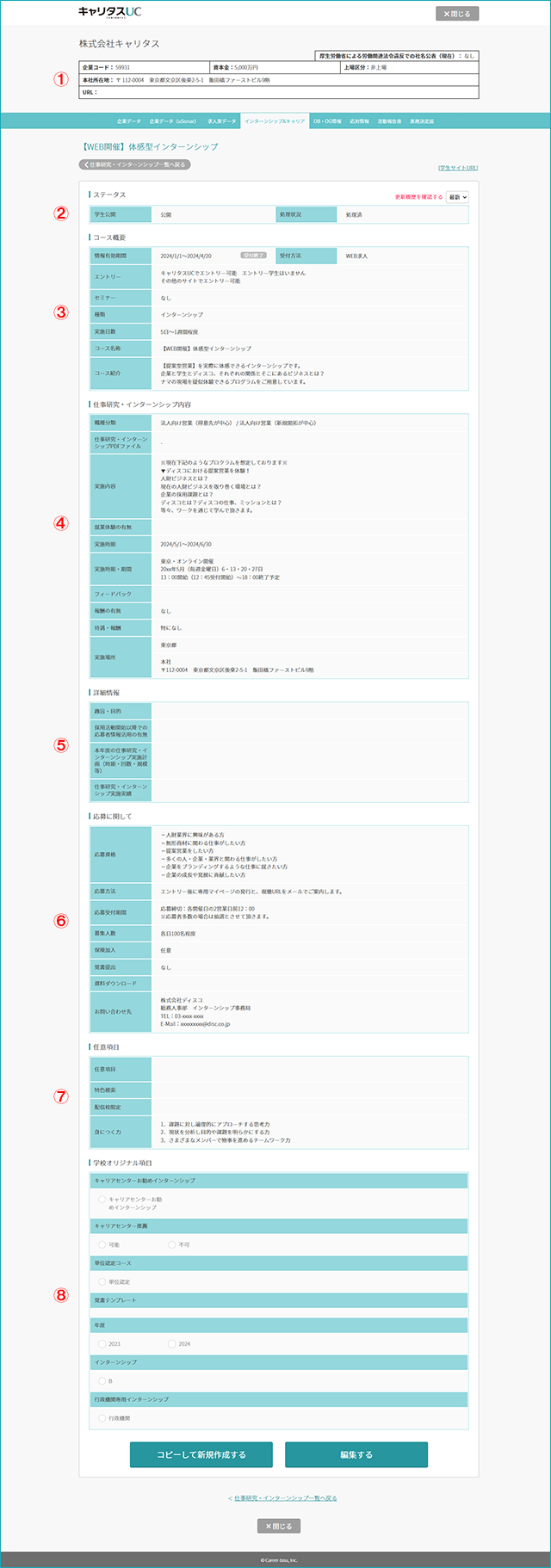The width and height of the screenshot is (551, 1568).
Task: Click the E-Mail contact line
Action: coord(195,1024)
